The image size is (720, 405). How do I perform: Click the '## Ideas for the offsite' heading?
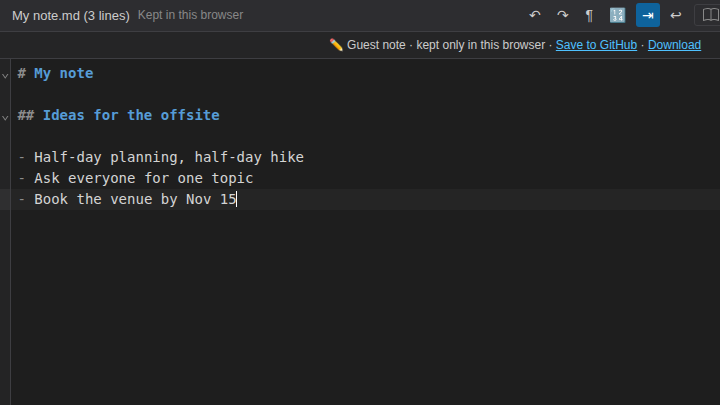(118, 115)
